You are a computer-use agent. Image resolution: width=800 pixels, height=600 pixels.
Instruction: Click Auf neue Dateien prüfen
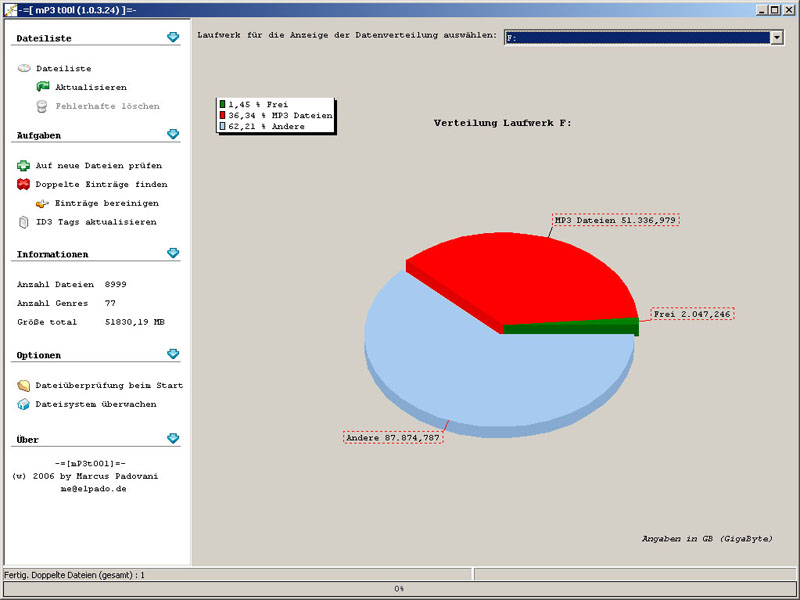click(x=99, y=166)
